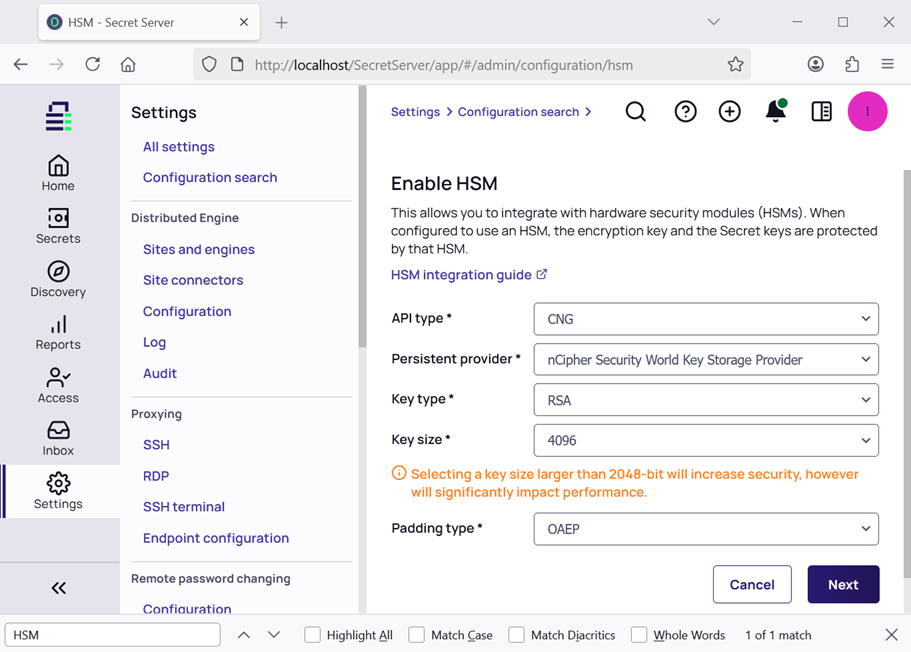Open All settings in Settings menu

tap(179, 147)
